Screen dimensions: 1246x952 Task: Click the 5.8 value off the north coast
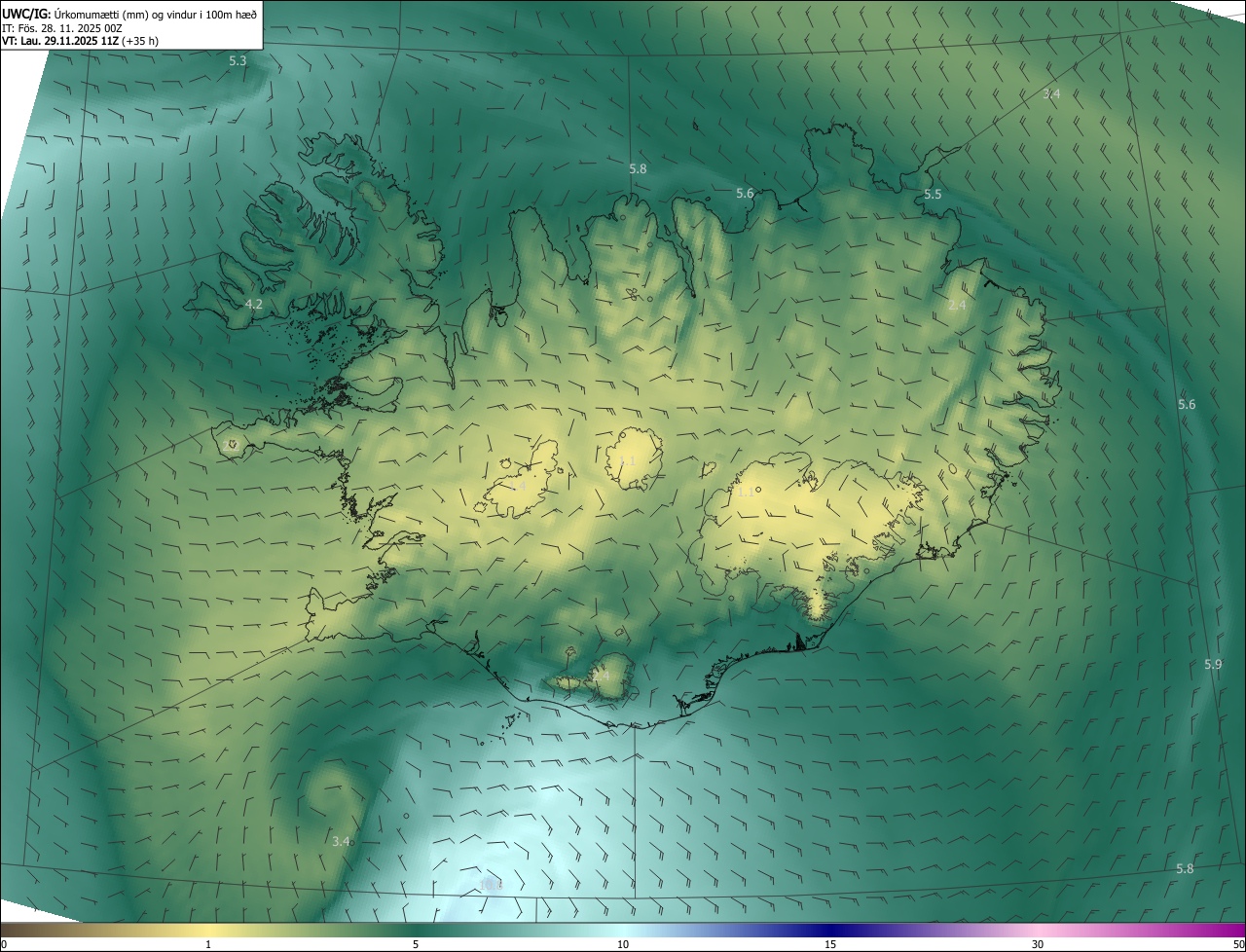[638, 169]
